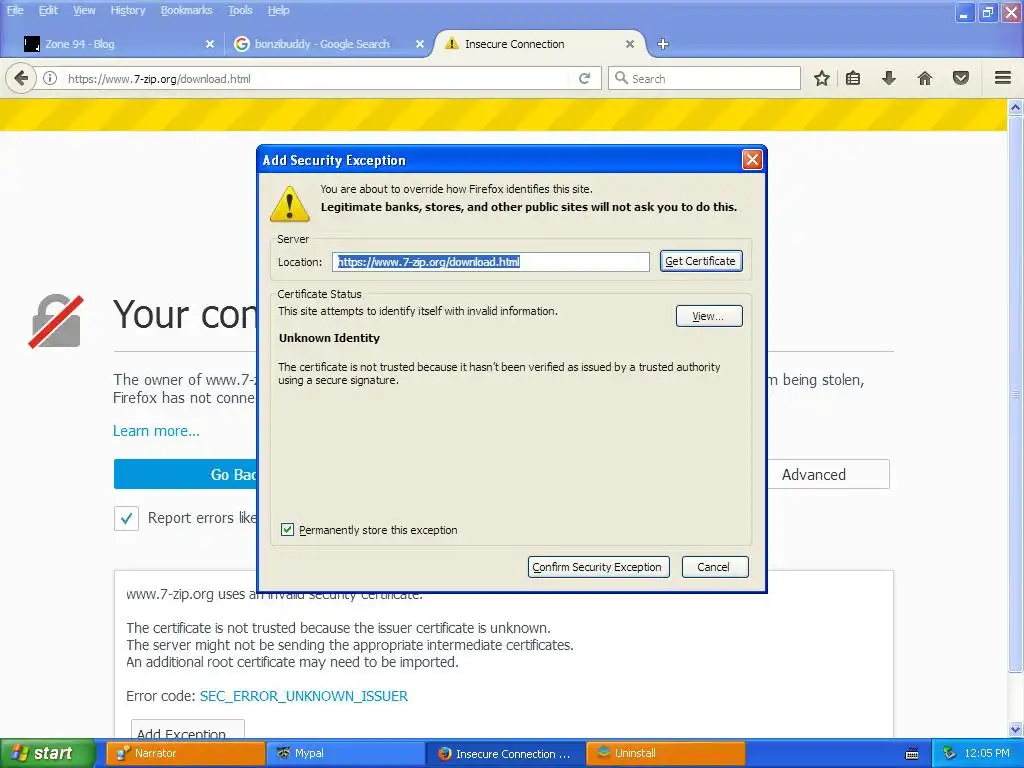
Task: Click the page scrollbar up arrow
Action: click(x=1015, y=107)
